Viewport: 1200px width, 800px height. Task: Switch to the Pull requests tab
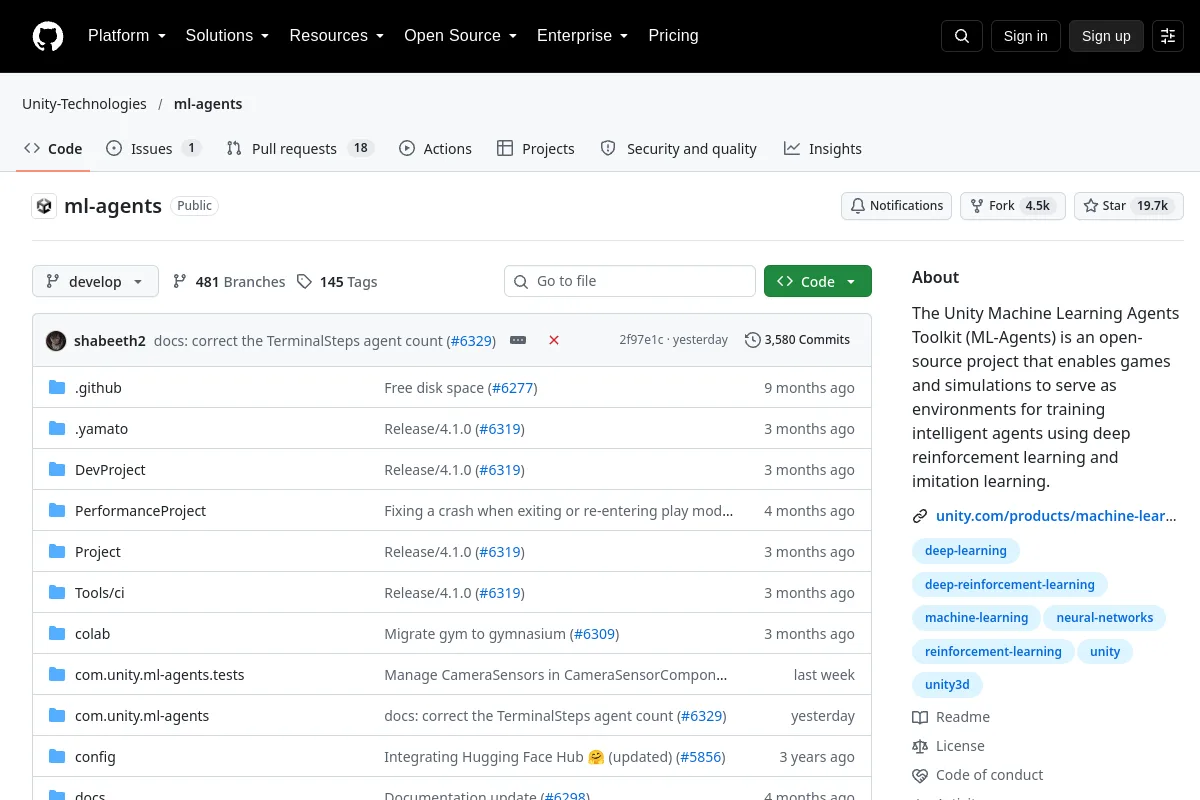point(300,148)
